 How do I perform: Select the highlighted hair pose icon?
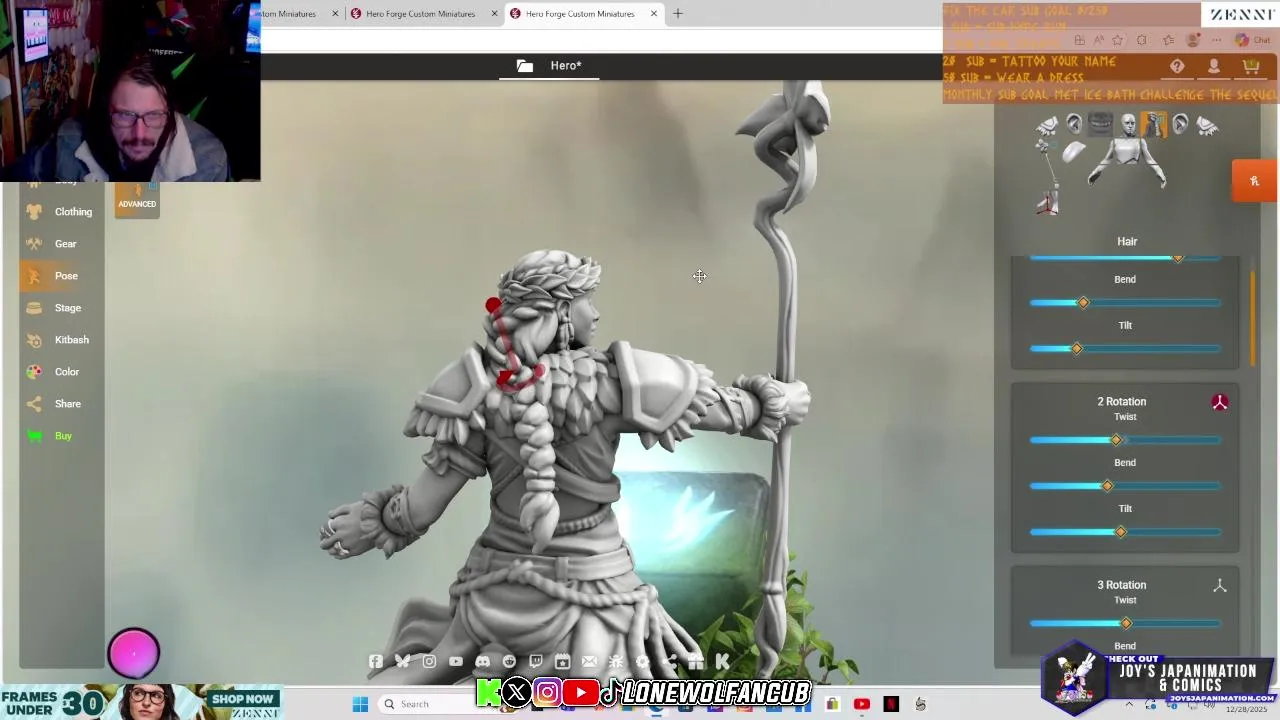tap(1154, 124)
